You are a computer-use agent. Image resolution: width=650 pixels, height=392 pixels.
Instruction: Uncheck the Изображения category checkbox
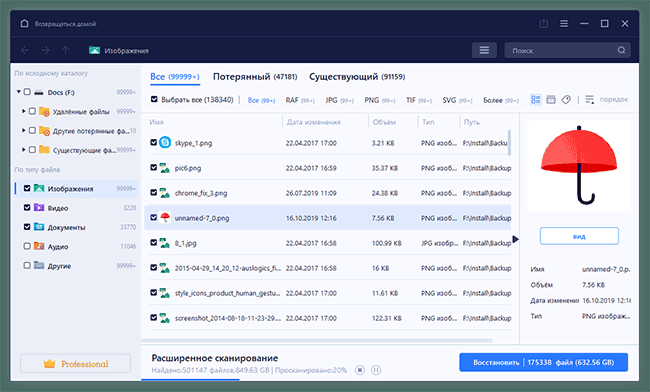[27, 188]
